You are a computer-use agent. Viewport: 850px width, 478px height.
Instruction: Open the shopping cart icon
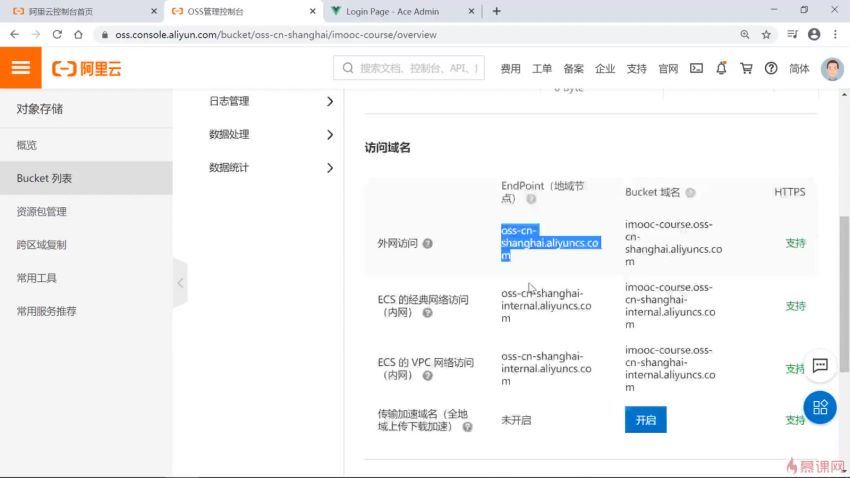coord(746,68)
